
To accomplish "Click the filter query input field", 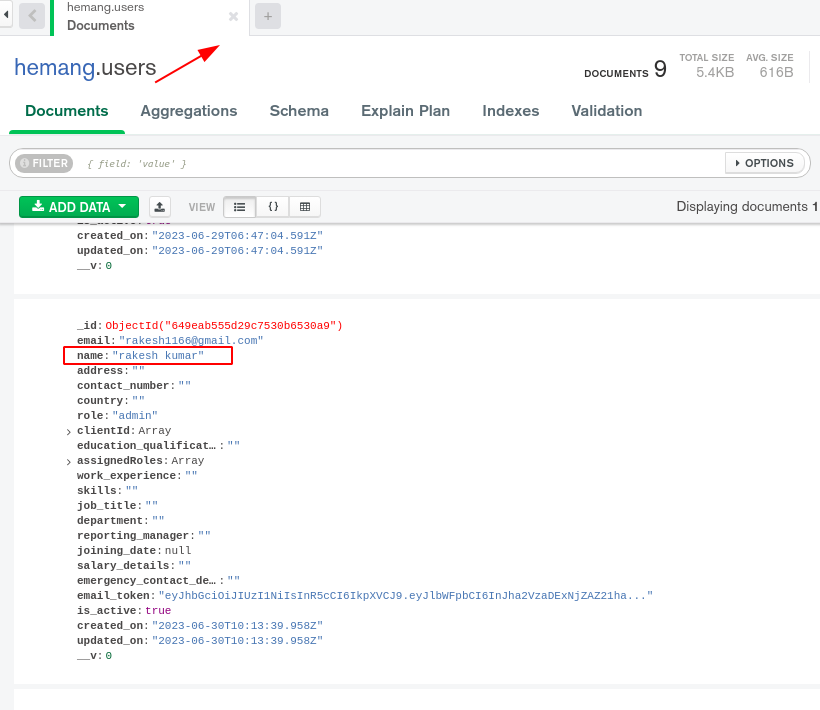I will pos(400,163).
